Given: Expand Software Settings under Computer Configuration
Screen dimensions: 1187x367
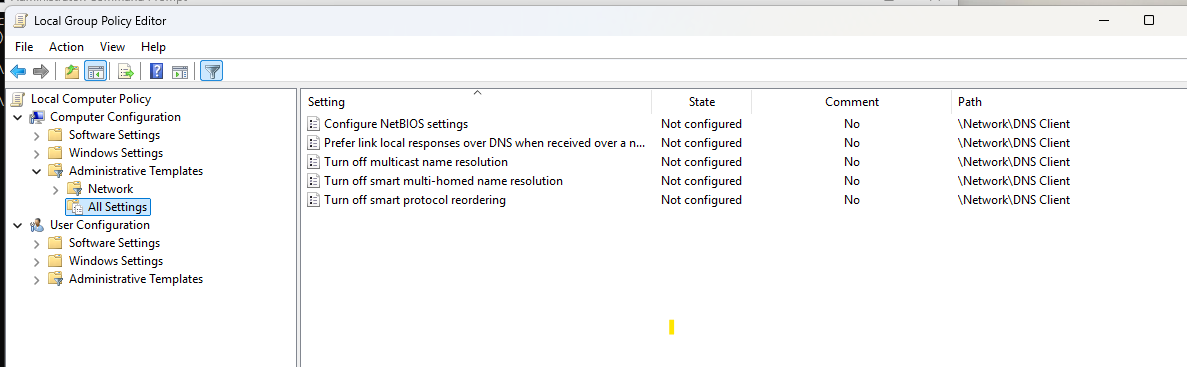Looking at the screenshot, I should click(x=36, y=135).
